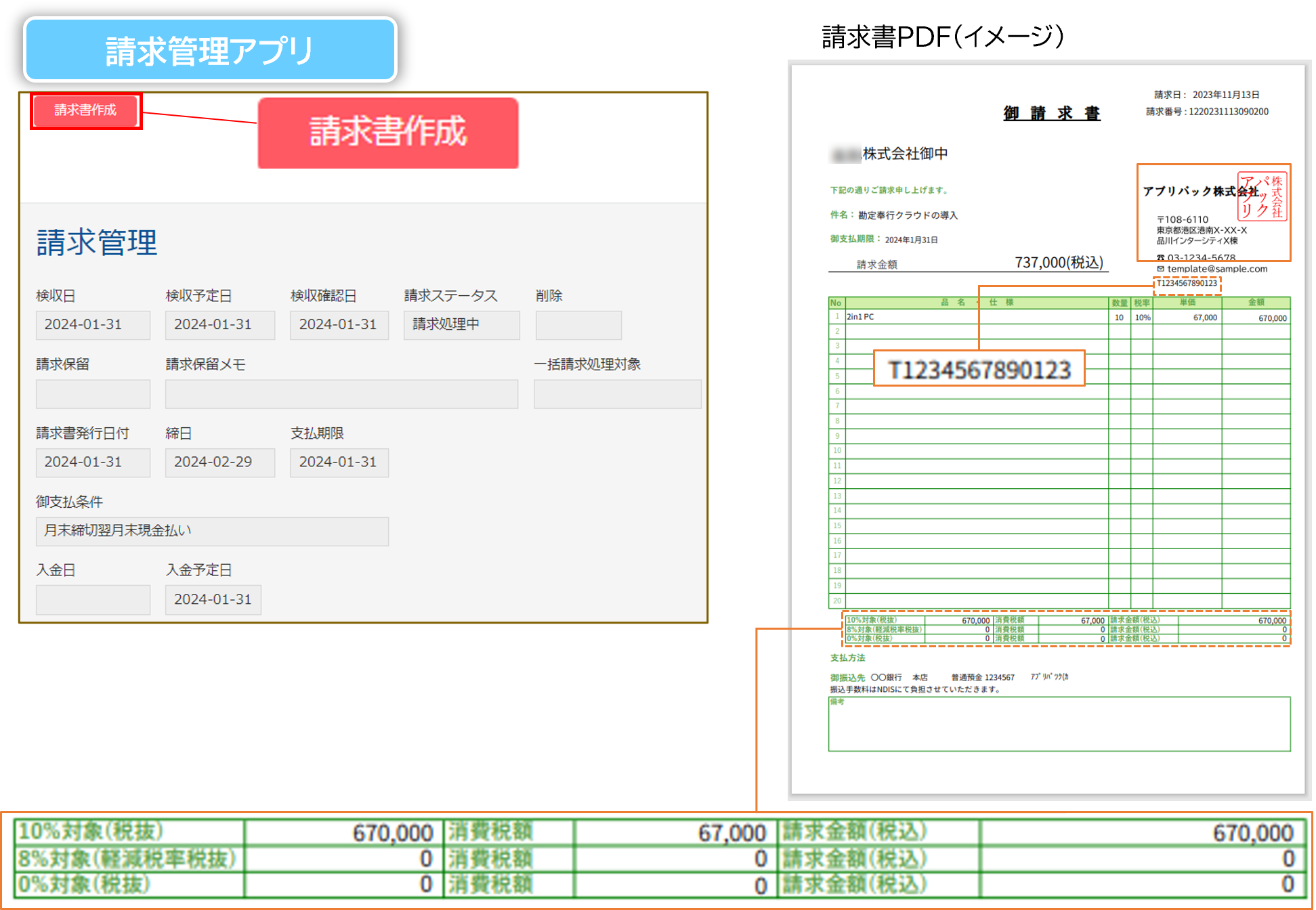Click the 請求保留メモ text field
This screenshot has height=910, width=1316.
(341, 394)
